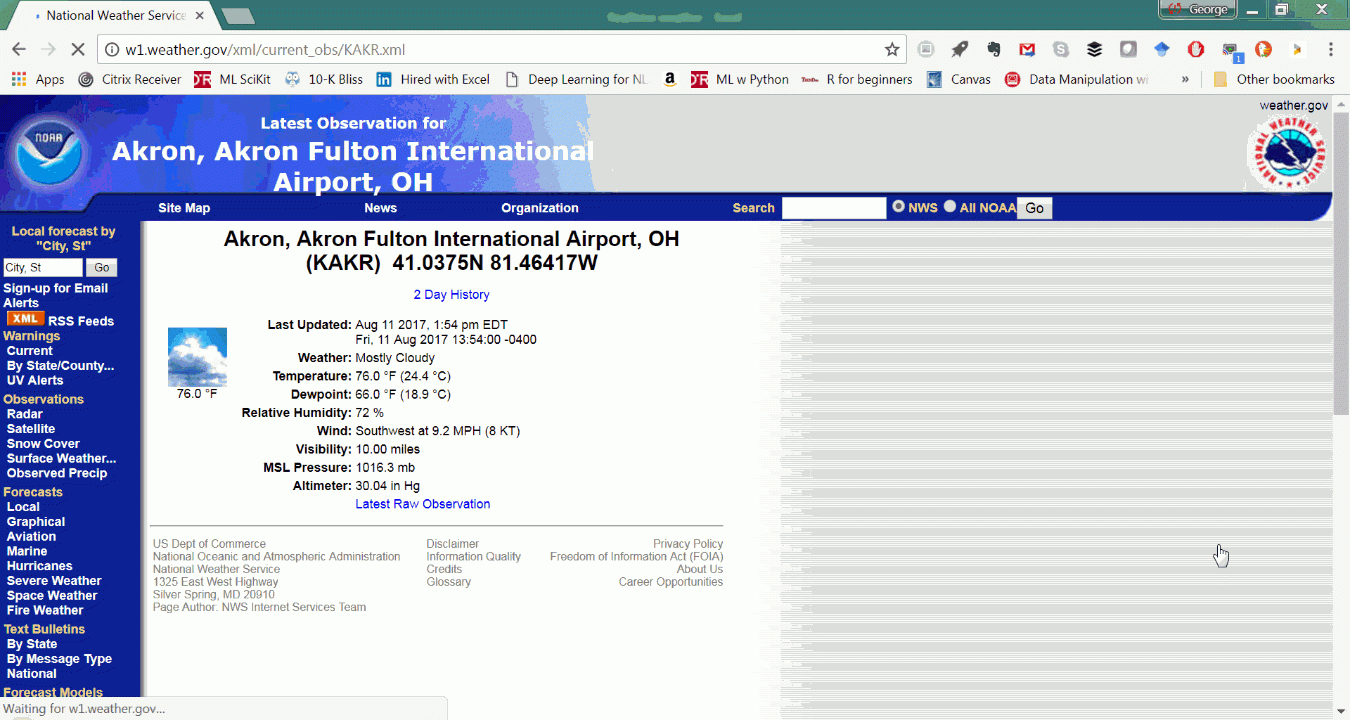Open the rocket extension in Chrome toolbar

coord(959,49)
